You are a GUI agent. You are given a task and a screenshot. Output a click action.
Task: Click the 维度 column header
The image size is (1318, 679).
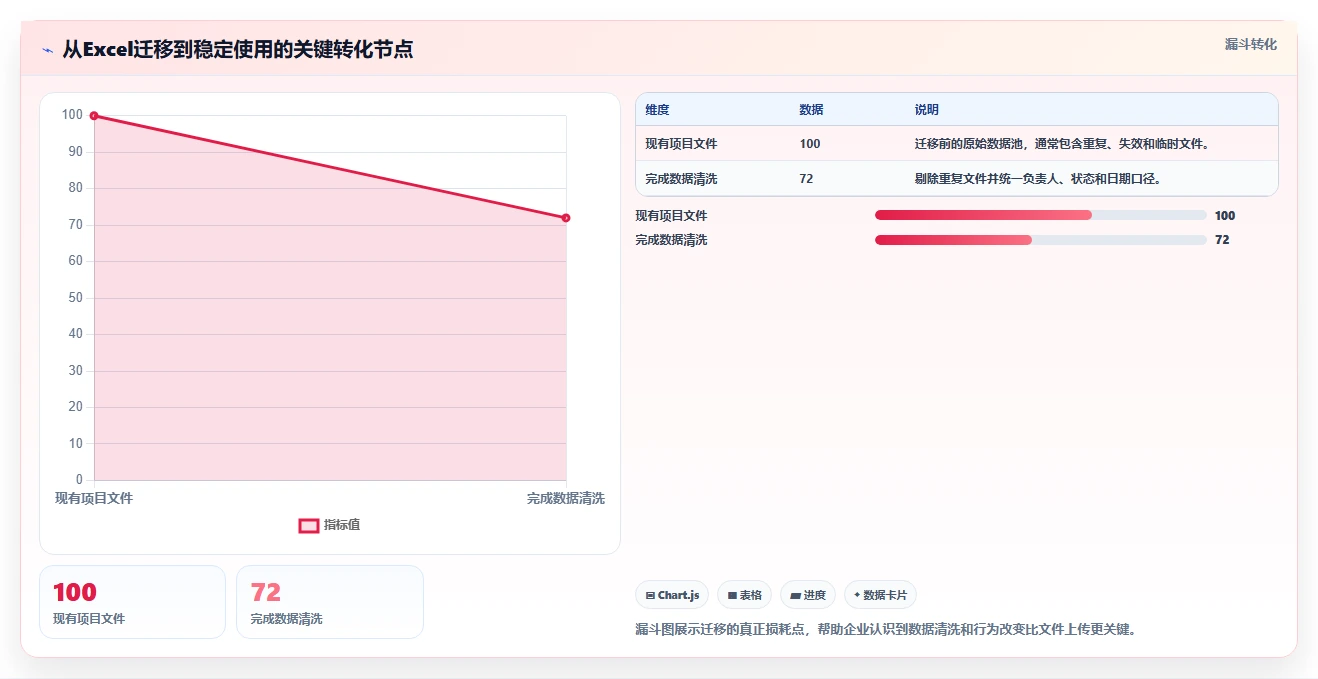[x=657, y=110]
